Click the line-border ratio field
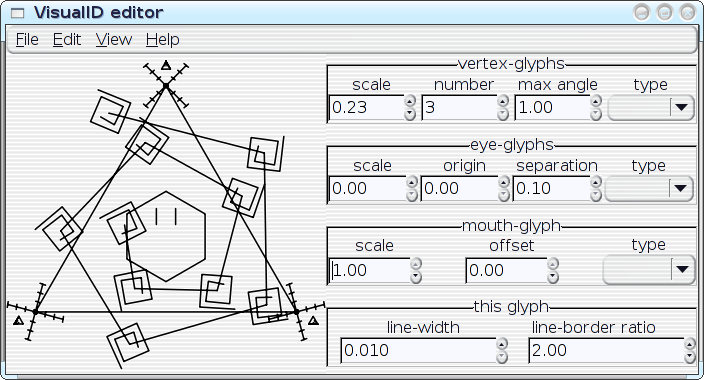The height and width of the screenshot is (380, 704). (606, 350)
